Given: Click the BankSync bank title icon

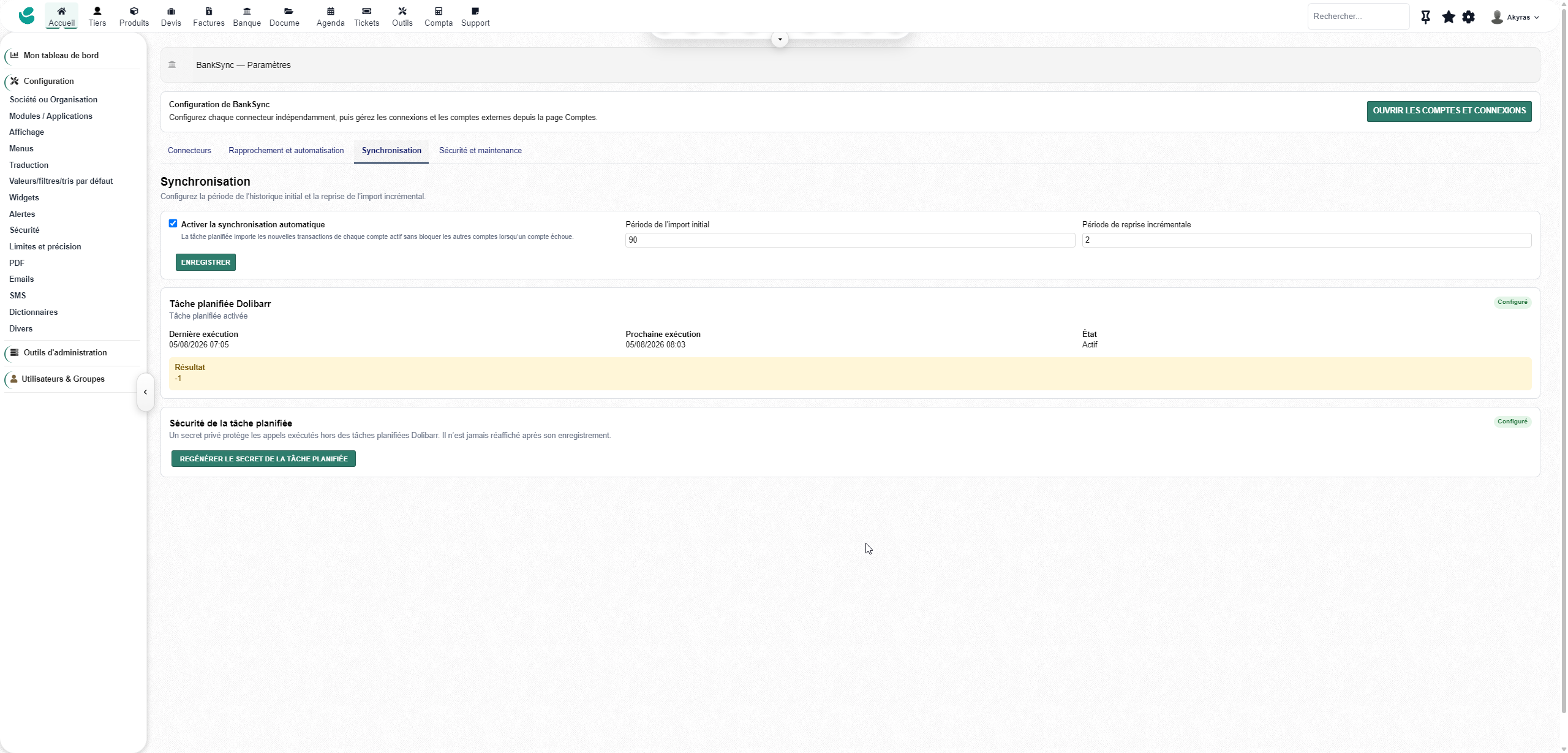Looking at the screenshot, I should tap(172, 64).
